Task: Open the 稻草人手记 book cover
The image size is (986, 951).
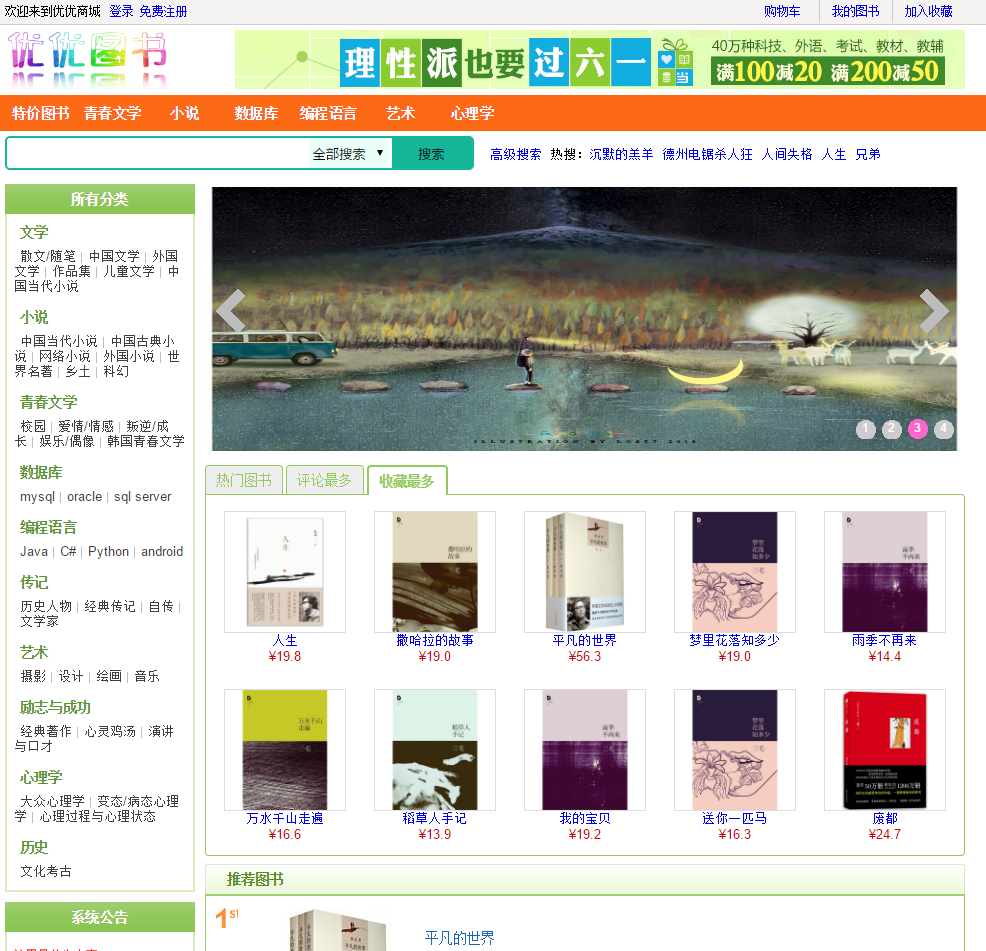Action: (x=435, y=750)
